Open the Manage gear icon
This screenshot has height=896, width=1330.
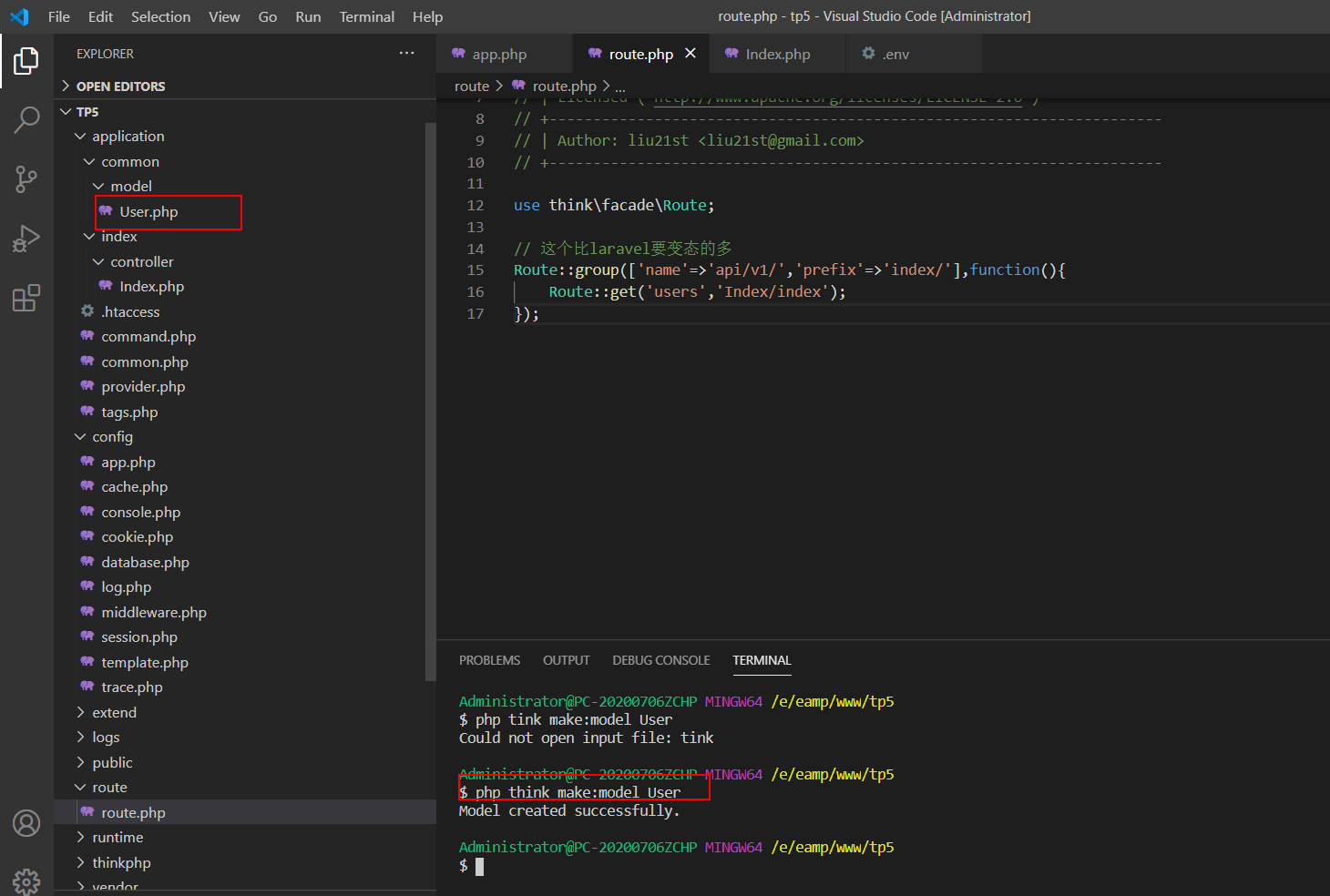[x=26, y=880]
